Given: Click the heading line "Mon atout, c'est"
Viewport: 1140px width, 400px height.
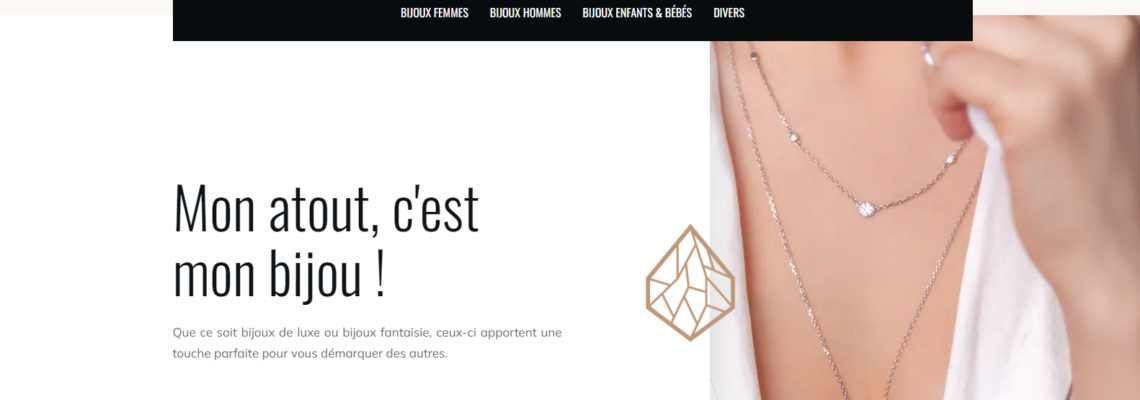Looking at the screenshot, I should click(x=326, y=209).
